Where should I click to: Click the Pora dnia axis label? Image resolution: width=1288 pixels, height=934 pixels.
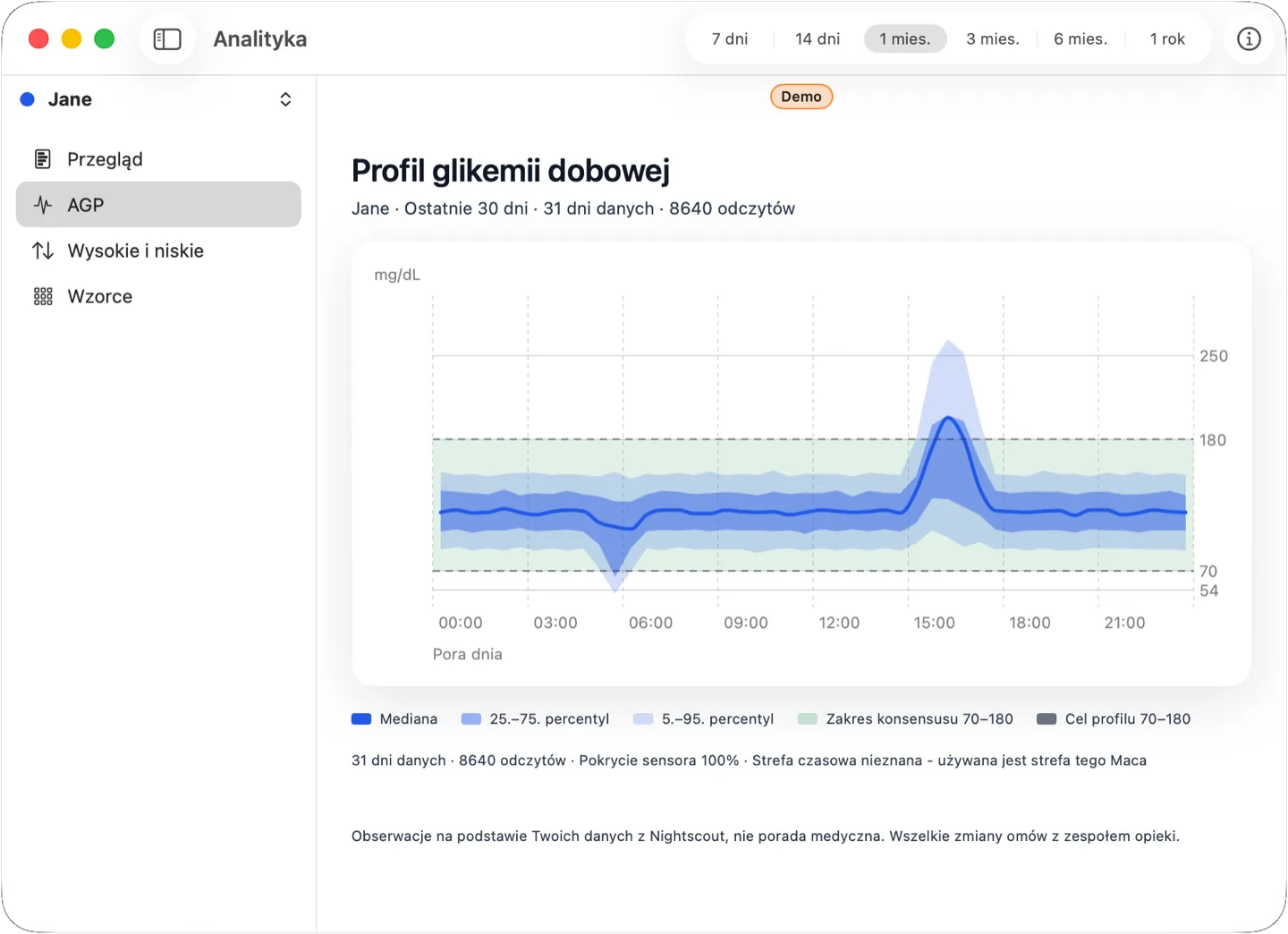pos(468,654)
